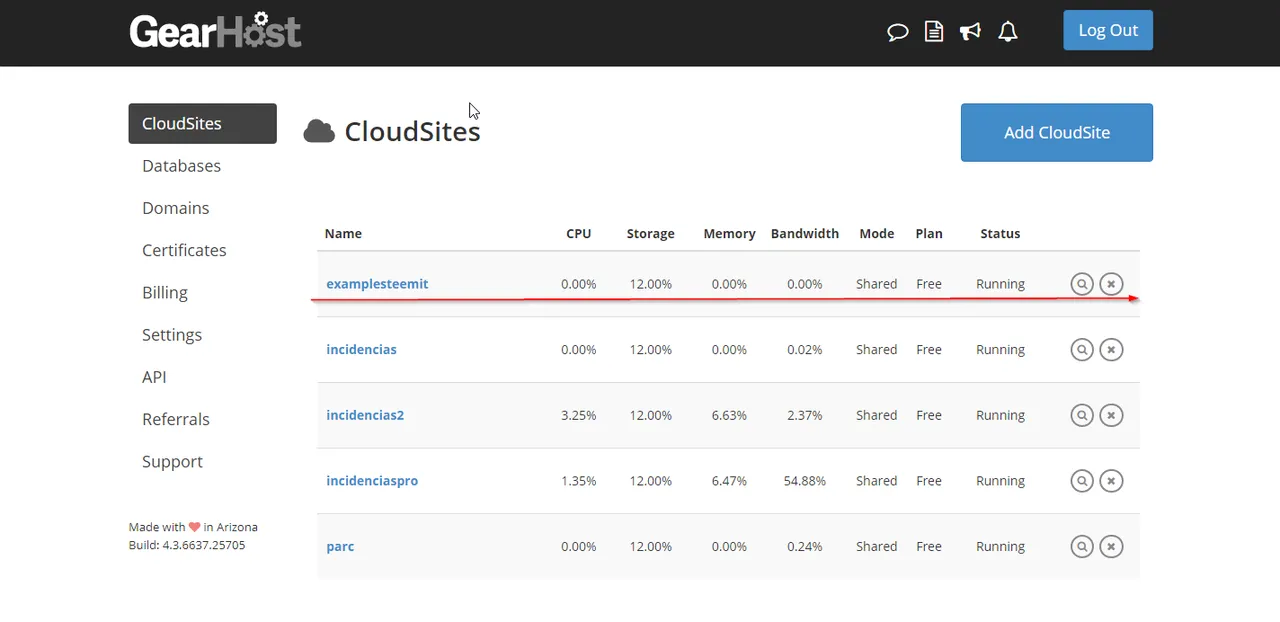
Task: Click the Build: 4.3.6637.25705 text
Action: point(187,545)
